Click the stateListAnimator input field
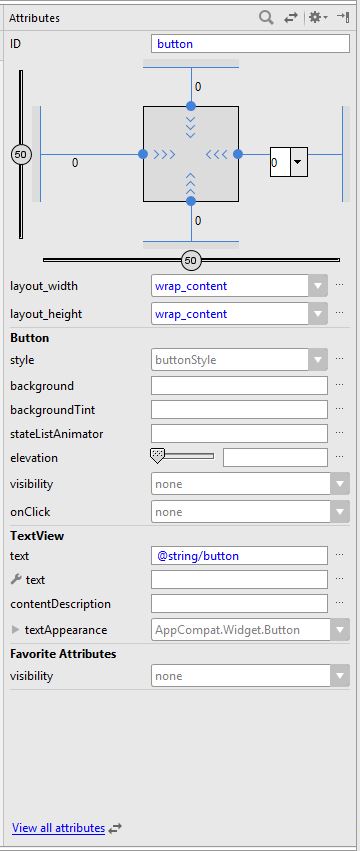The image size is (360, 851). pyautogui.click(x=239, y=434)
